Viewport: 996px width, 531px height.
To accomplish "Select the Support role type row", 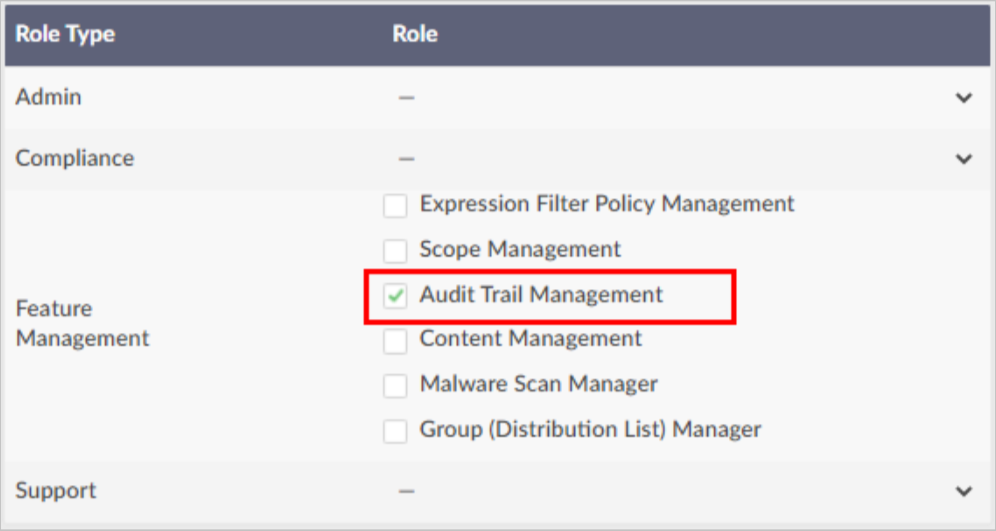I will click(497, 491).
